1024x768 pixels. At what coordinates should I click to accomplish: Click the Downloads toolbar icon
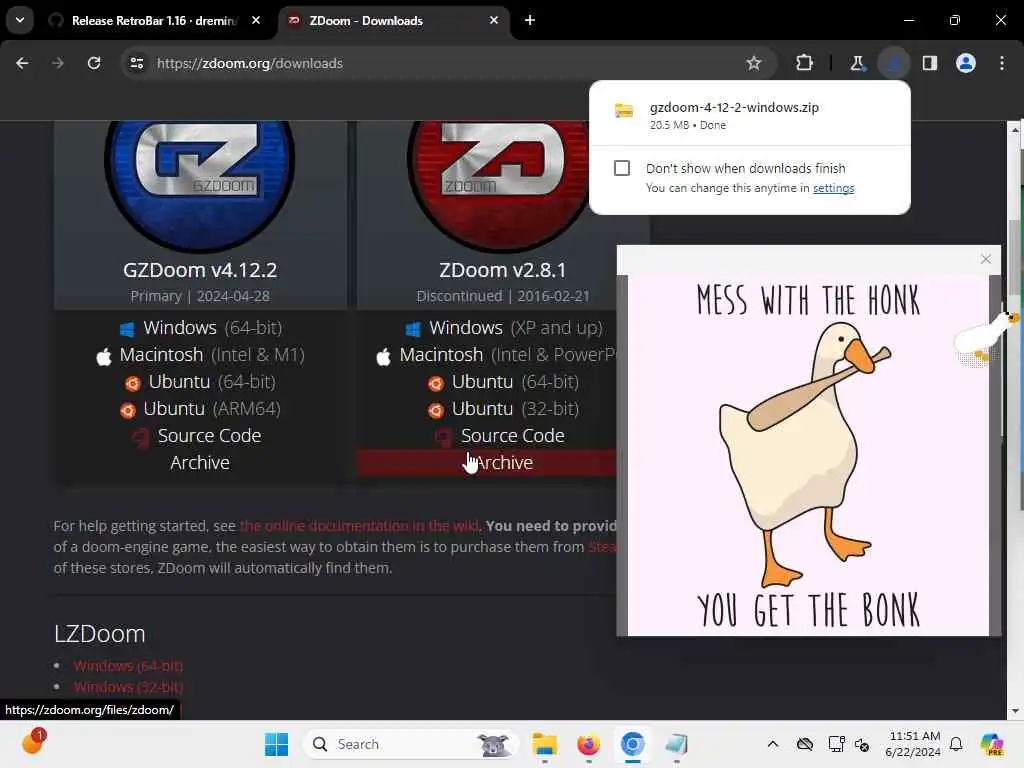coord(893,63)
